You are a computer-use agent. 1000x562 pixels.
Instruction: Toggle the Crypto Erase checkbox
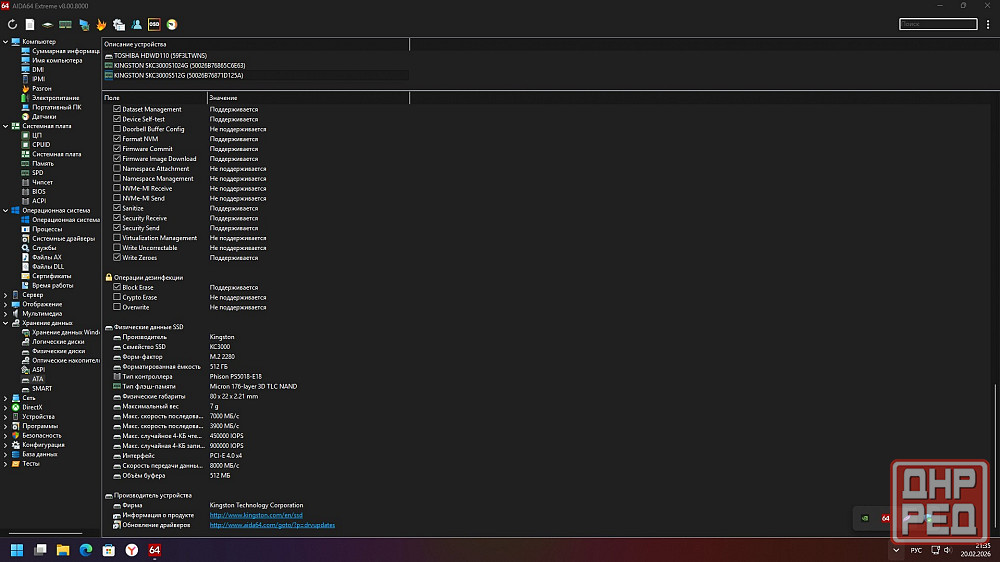click(117, 297)
